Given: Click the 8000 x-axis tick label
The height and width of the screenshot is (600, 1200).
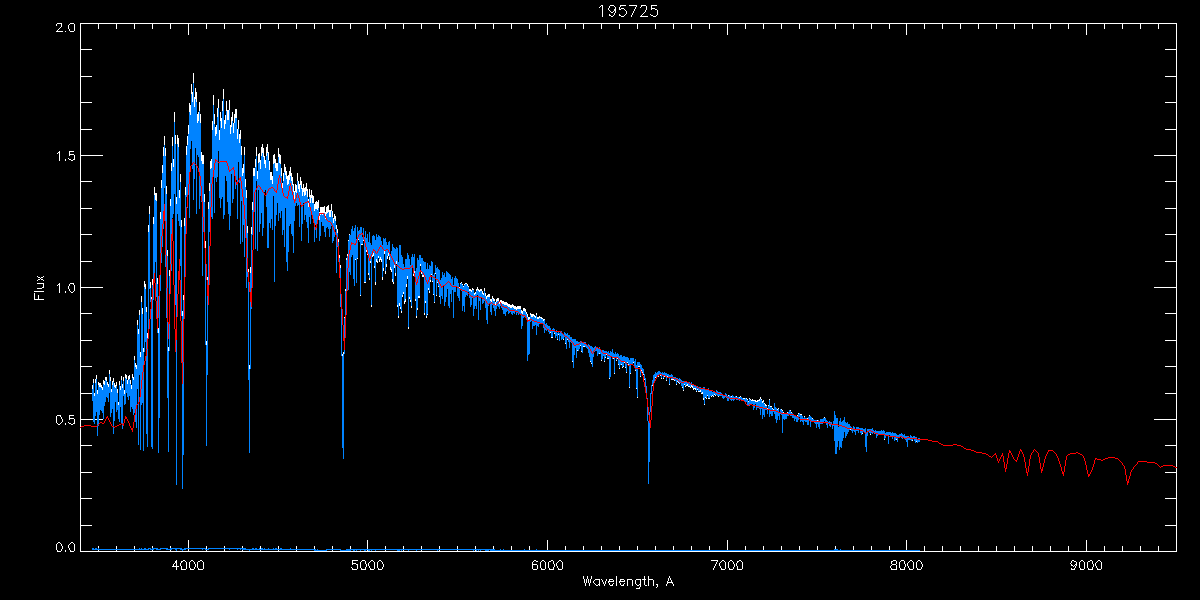Looking at the screenshot, I should pyautogui.click(x=906, y=565).
